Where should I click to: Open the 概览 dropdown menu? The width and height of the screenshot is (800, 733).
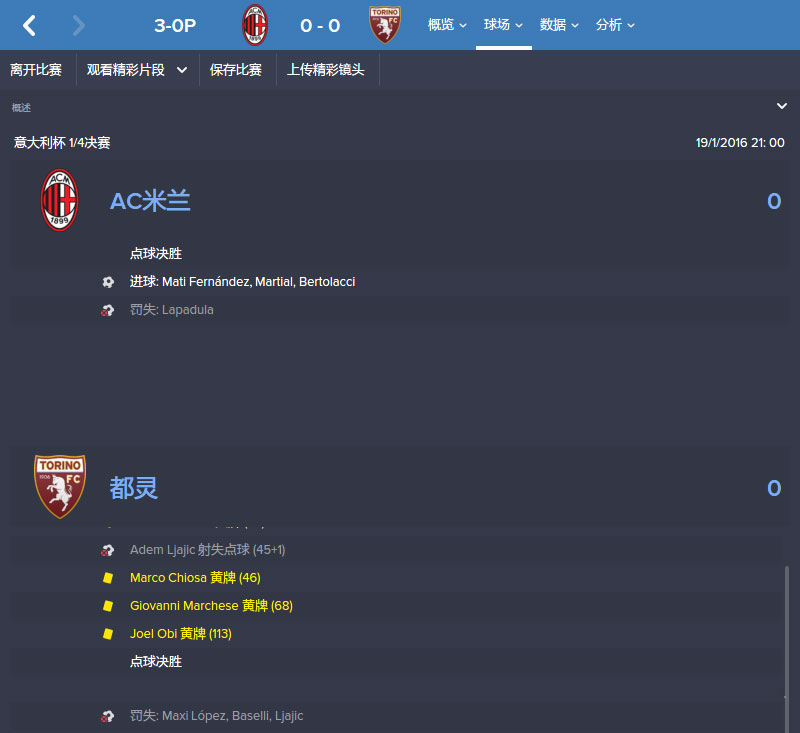pyautogui.click(x=447, y=25)
